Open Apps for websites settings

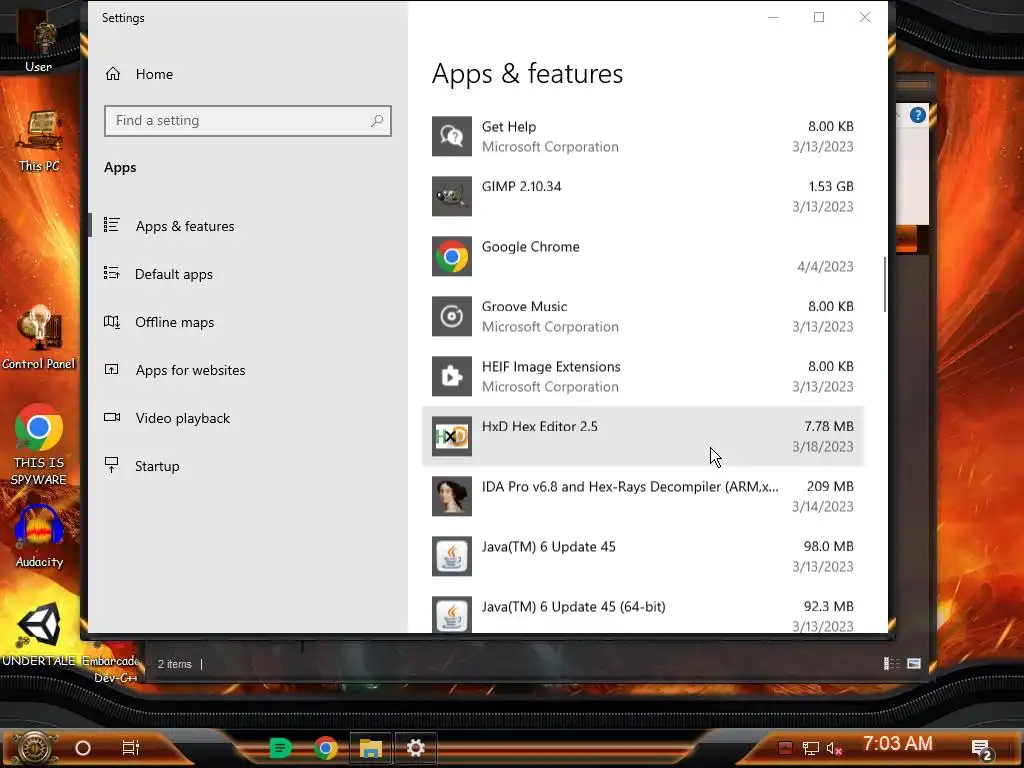click(x=248, y=370)
